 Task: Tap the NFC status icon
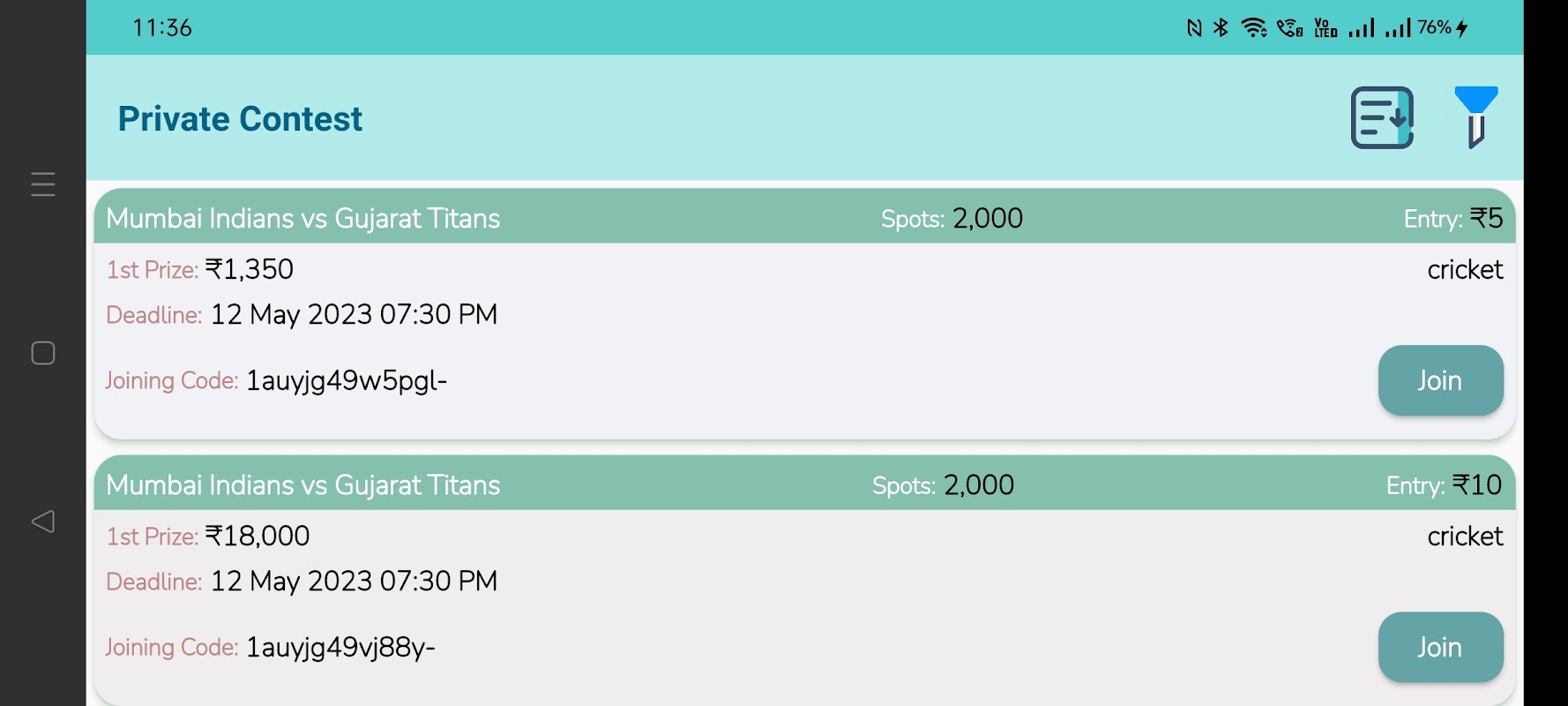[1194, 28]
